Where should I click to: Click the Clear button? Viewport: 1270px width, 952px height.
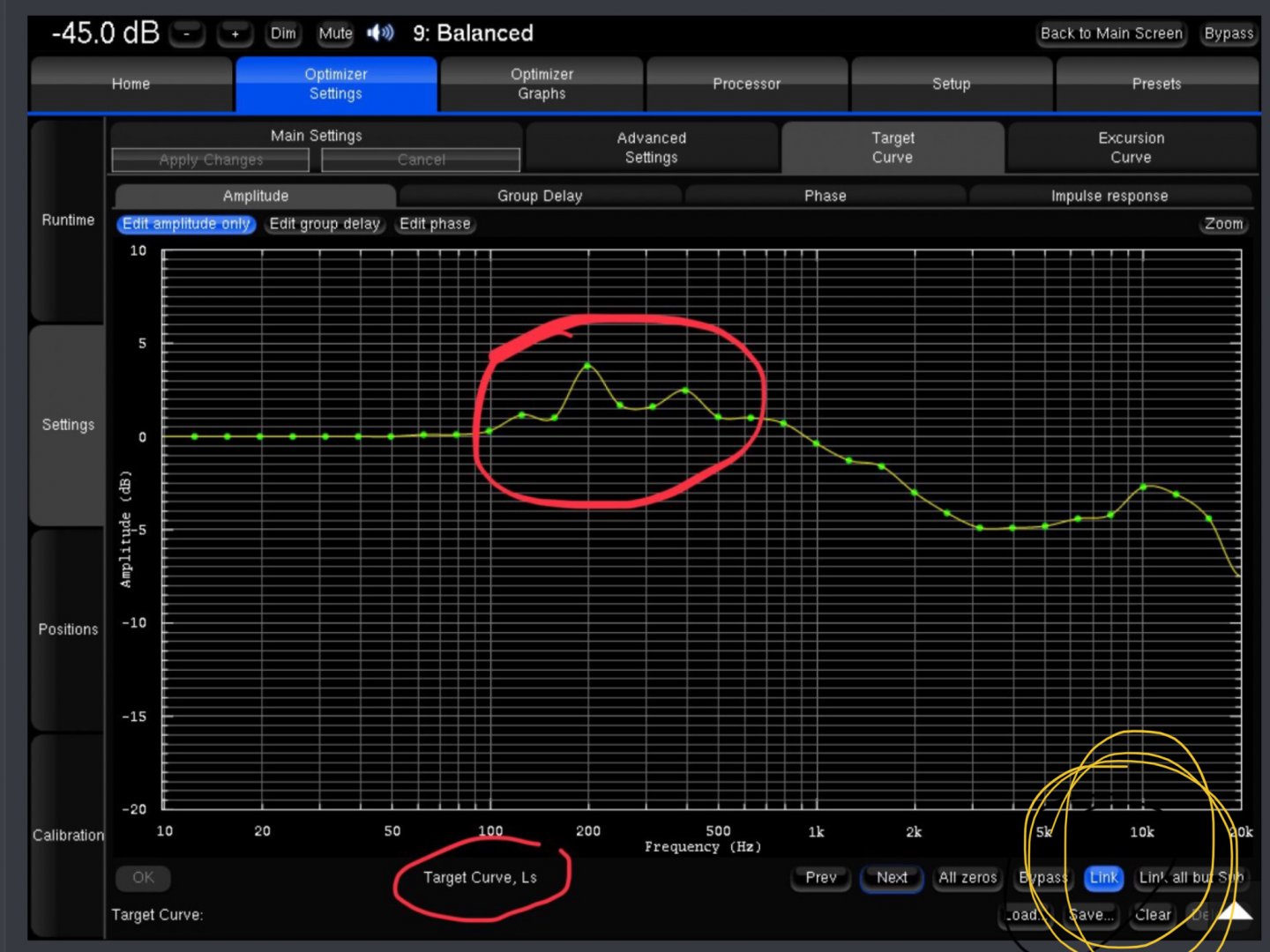point(1153,914)
